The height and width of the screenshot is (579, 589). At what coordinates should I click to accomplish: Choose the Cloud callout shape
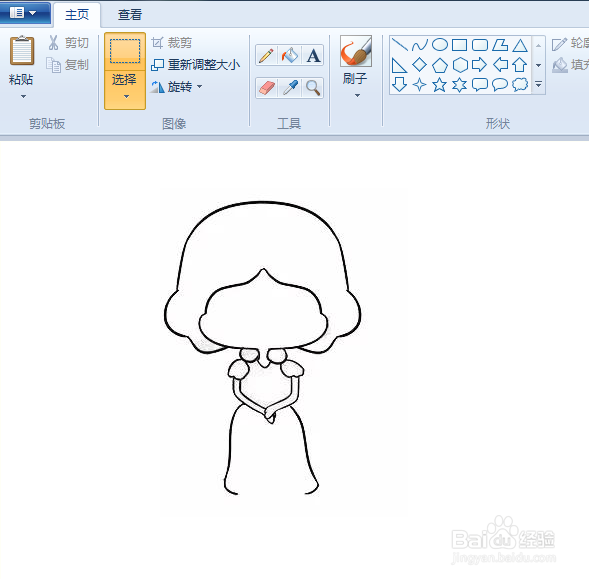pos(520,84)
